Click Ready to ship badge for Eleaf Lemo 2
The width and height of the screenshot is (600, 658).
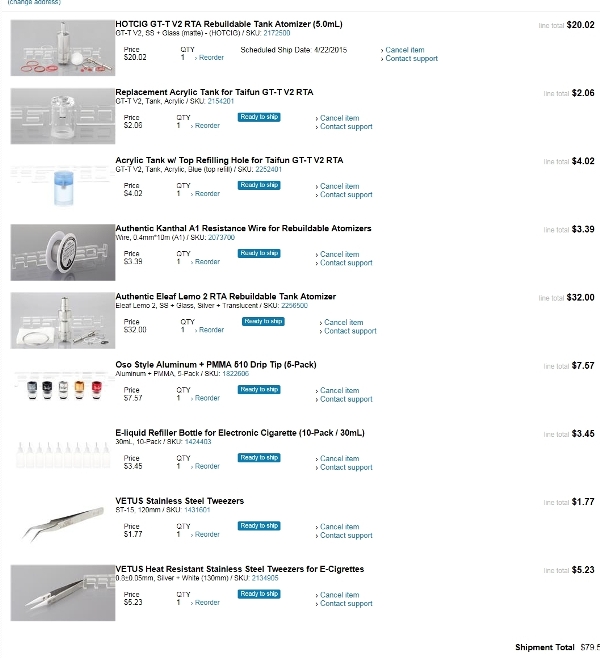click(263, 321)
